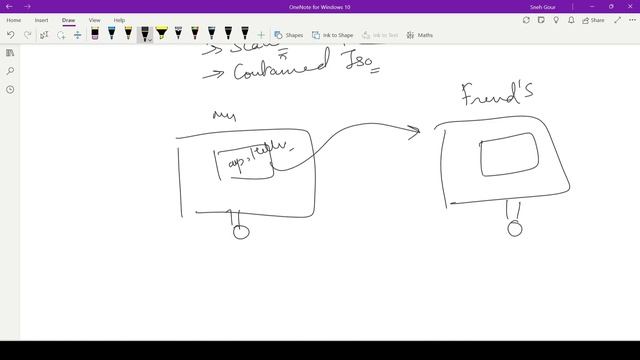640x360 pixels.
Task: Enter full screen mode
Action: coord(618,20)
